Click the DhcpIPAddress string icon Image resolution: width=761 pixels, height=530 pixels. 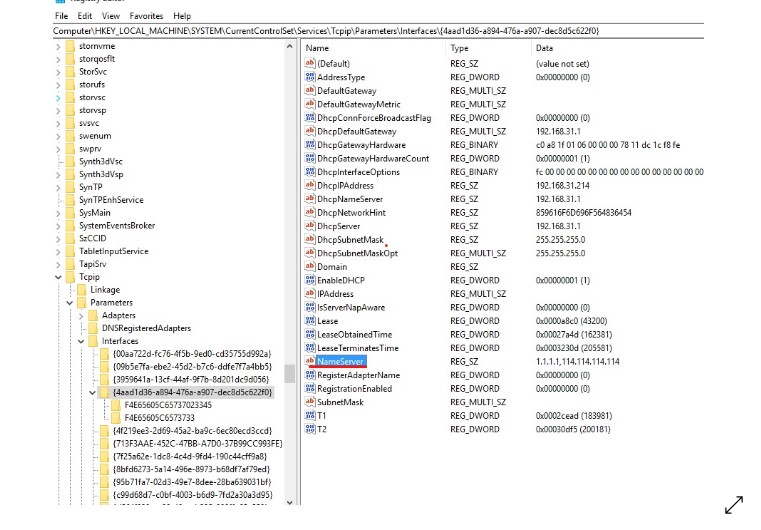(310, 185)
